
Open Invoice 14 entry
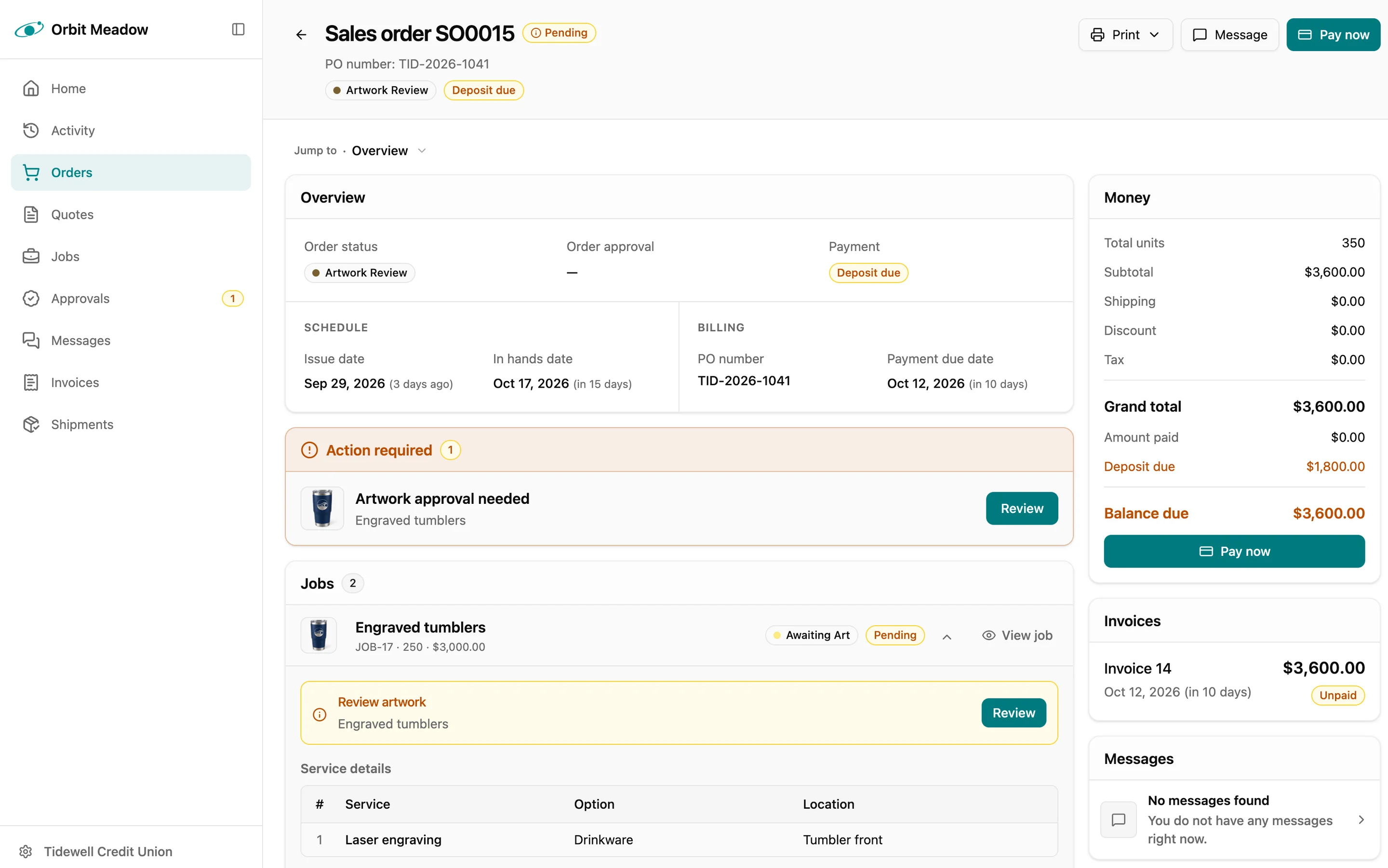[1234, 681]
